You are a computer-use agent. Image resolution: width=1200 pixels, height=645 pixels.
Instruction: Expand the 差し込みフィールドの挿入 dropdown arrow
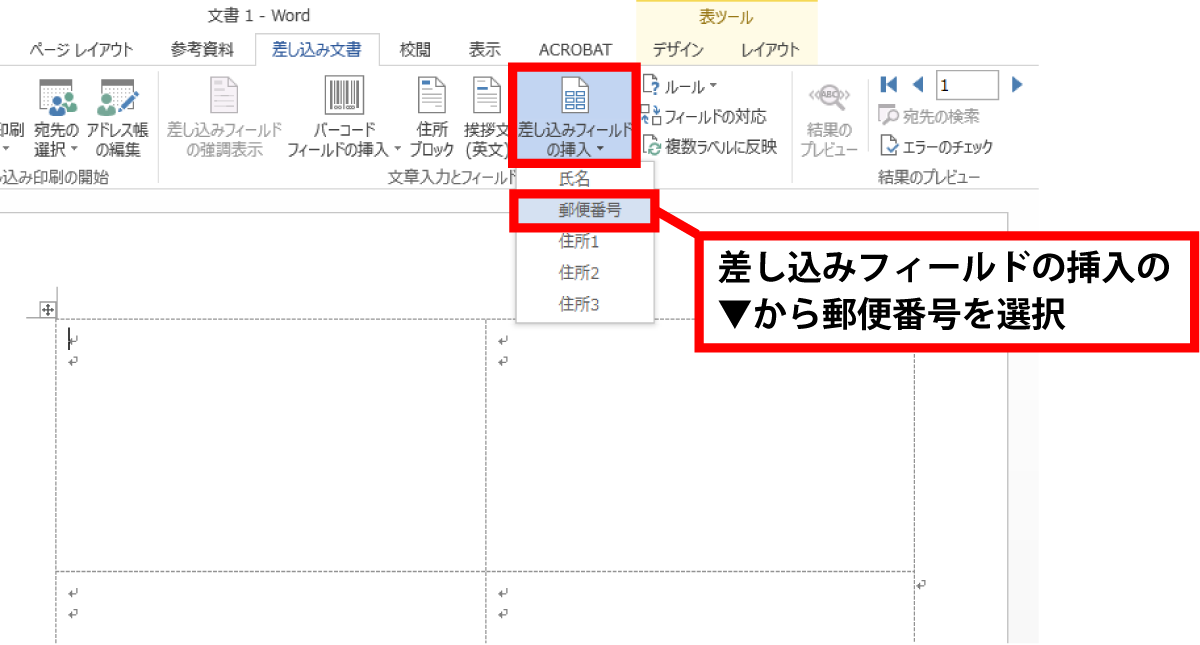598,151
